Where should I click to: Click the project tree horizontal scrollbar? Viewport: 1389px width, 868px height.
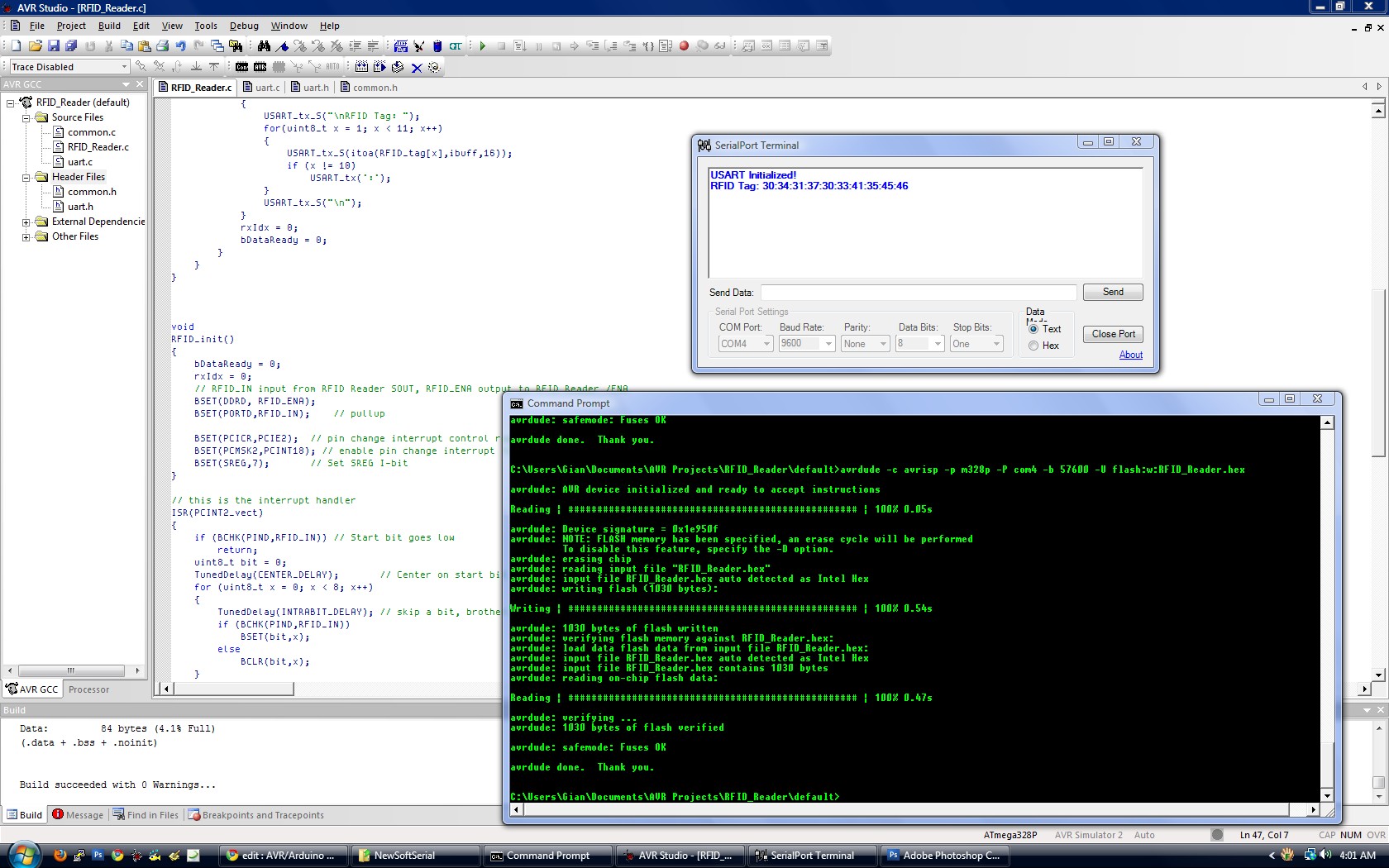click(x=73, y=670)
